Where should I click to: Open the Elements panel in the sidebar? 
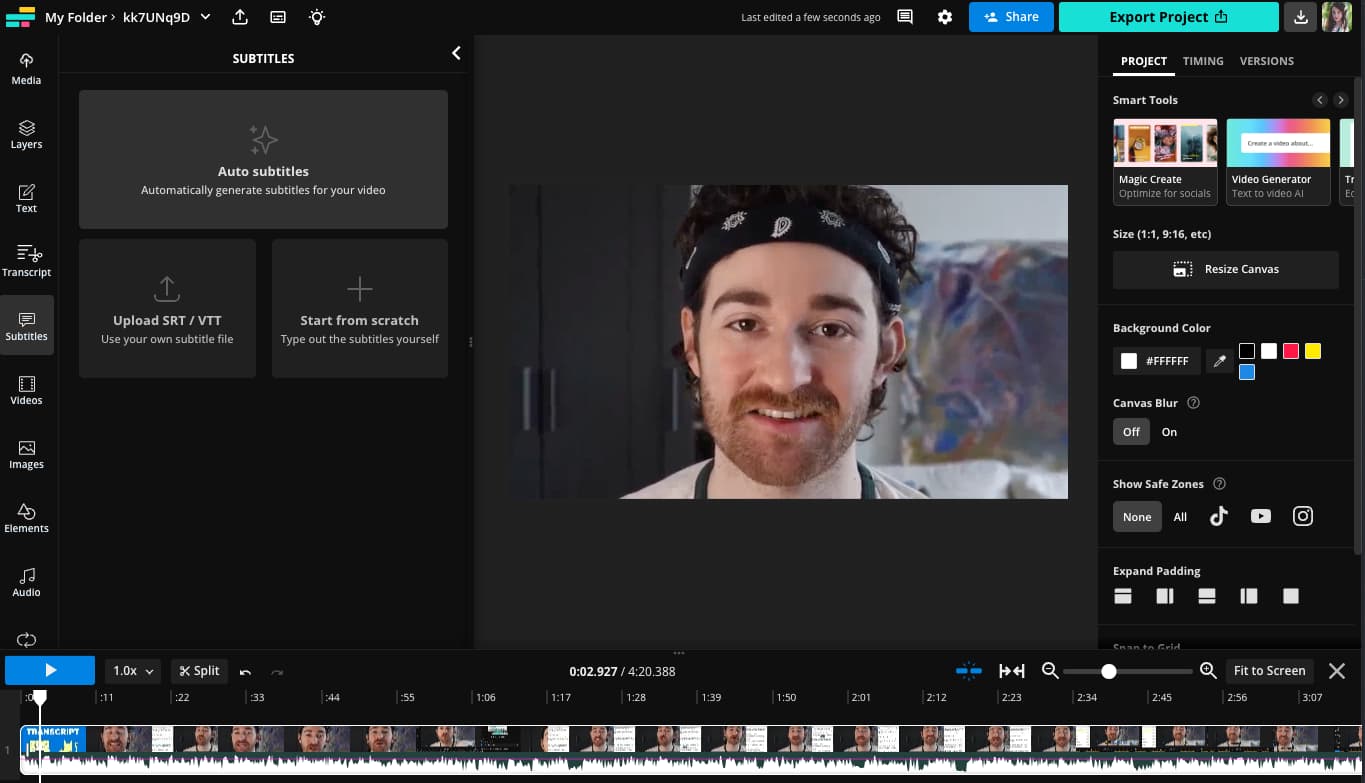coord(26,518)
